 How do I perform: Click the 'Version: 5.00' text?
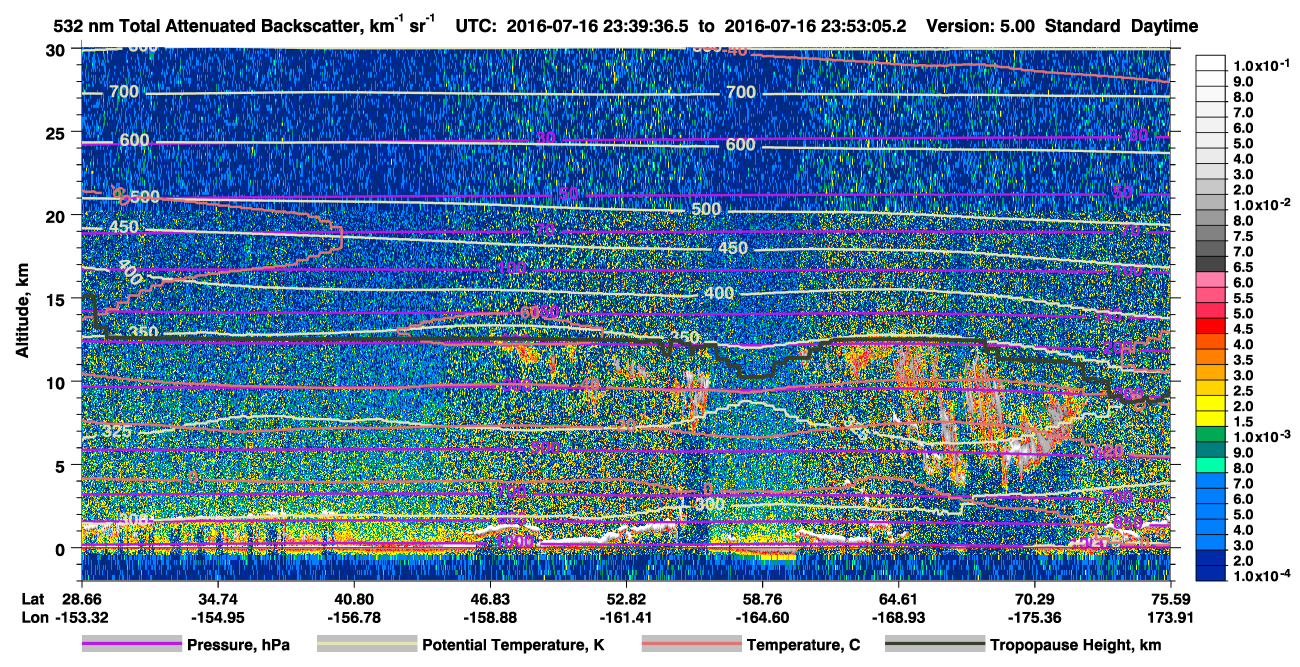pyautogui.click(x=981, y=27)
